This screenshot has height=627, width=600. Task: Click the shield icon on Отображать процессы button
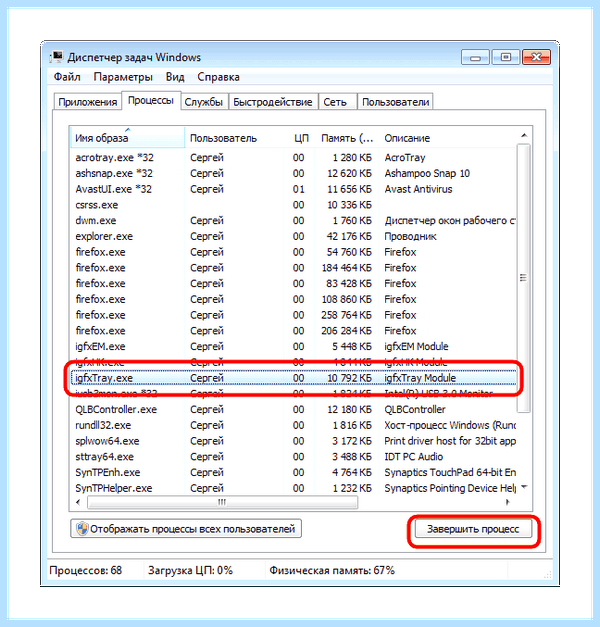(82, 529)
